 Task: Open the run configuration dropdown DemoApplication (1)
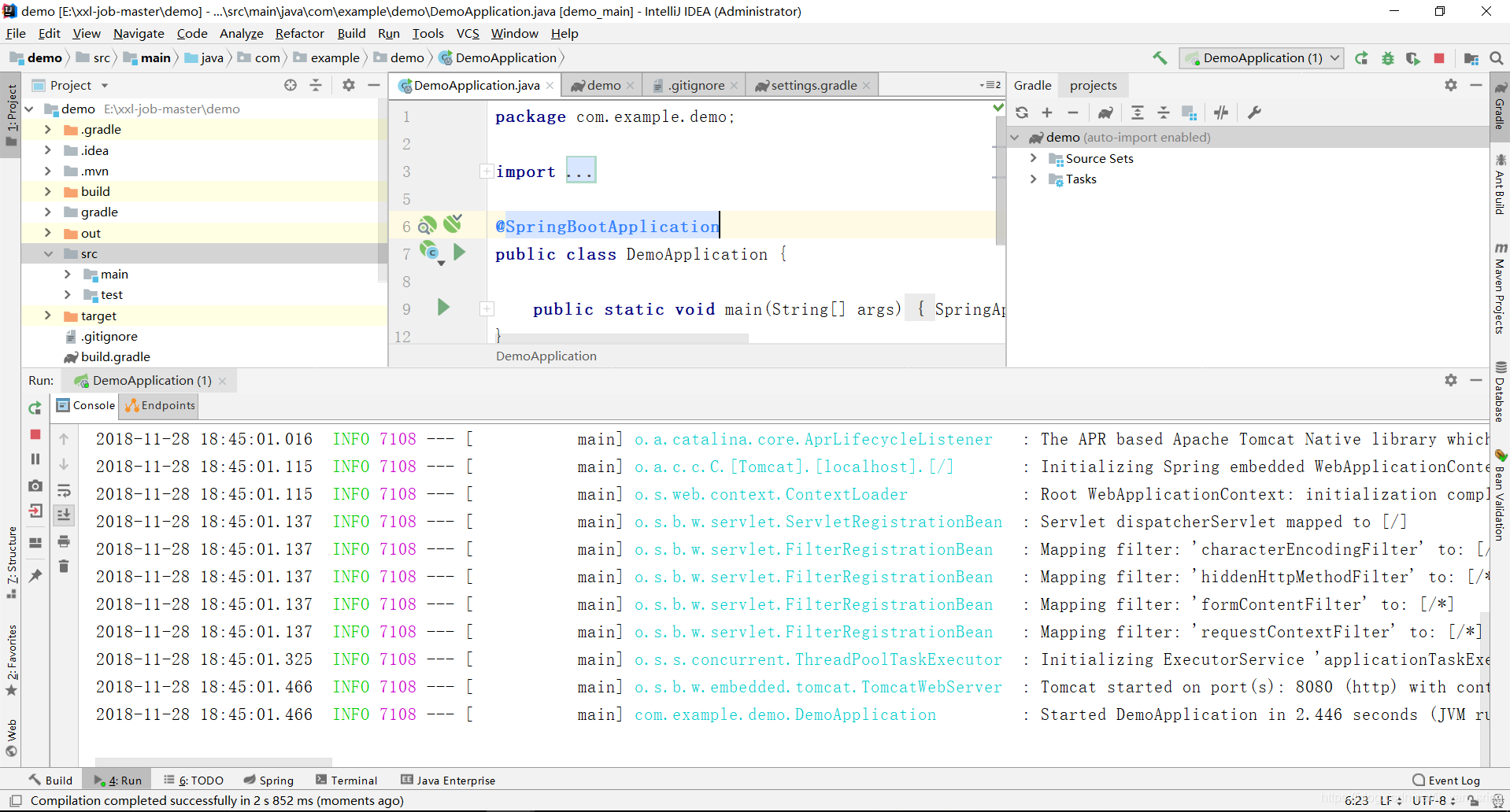[1260, 58]
